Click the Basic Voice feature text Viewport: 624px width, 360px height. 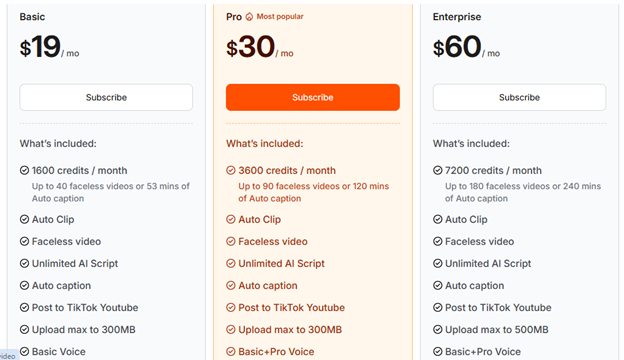pos(58,352)
